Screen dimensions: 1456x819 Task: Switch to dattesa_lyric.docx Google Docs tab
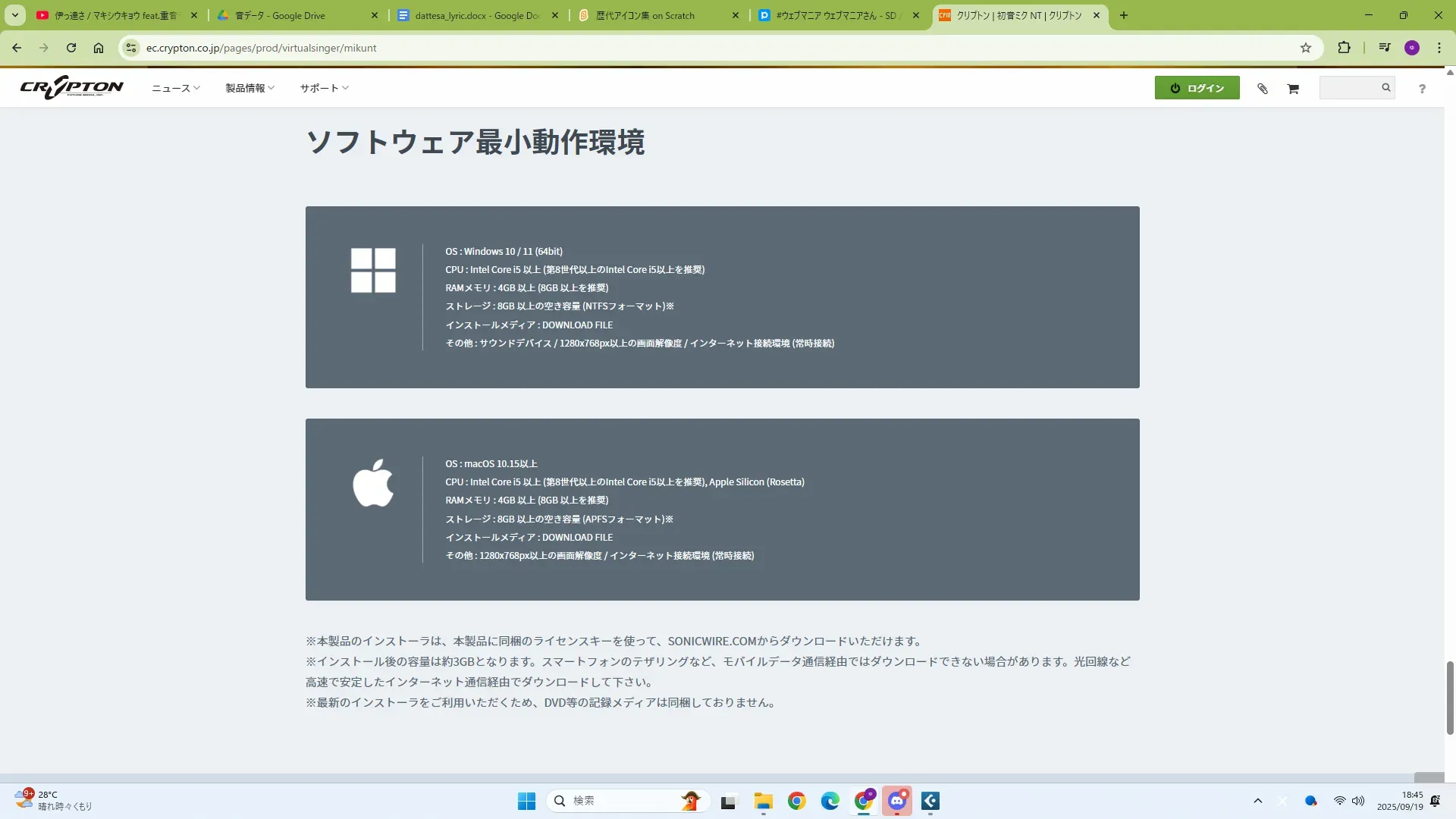[478, 15]
